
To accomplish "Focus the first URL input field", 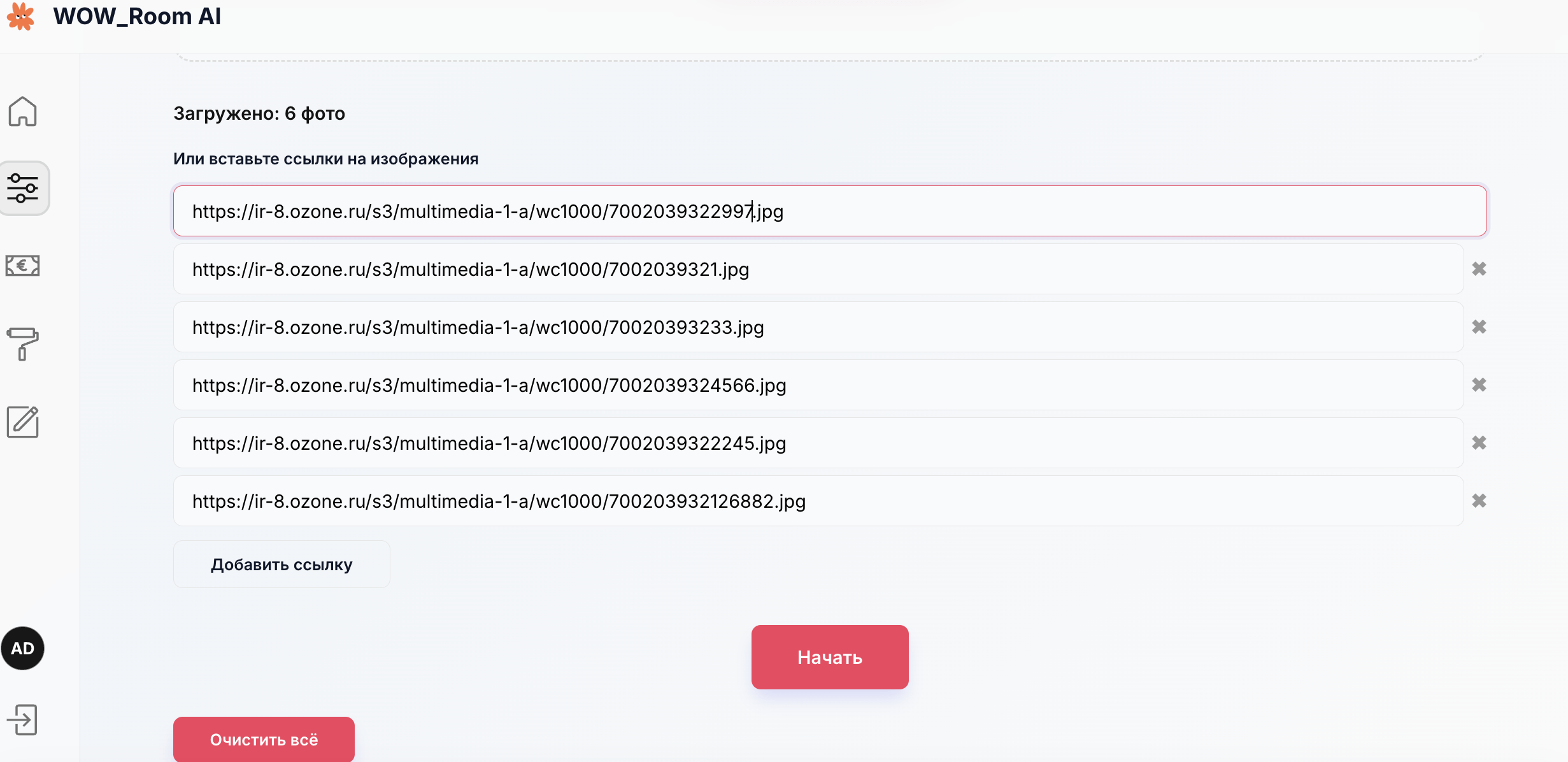I will (x=829, y=211).
